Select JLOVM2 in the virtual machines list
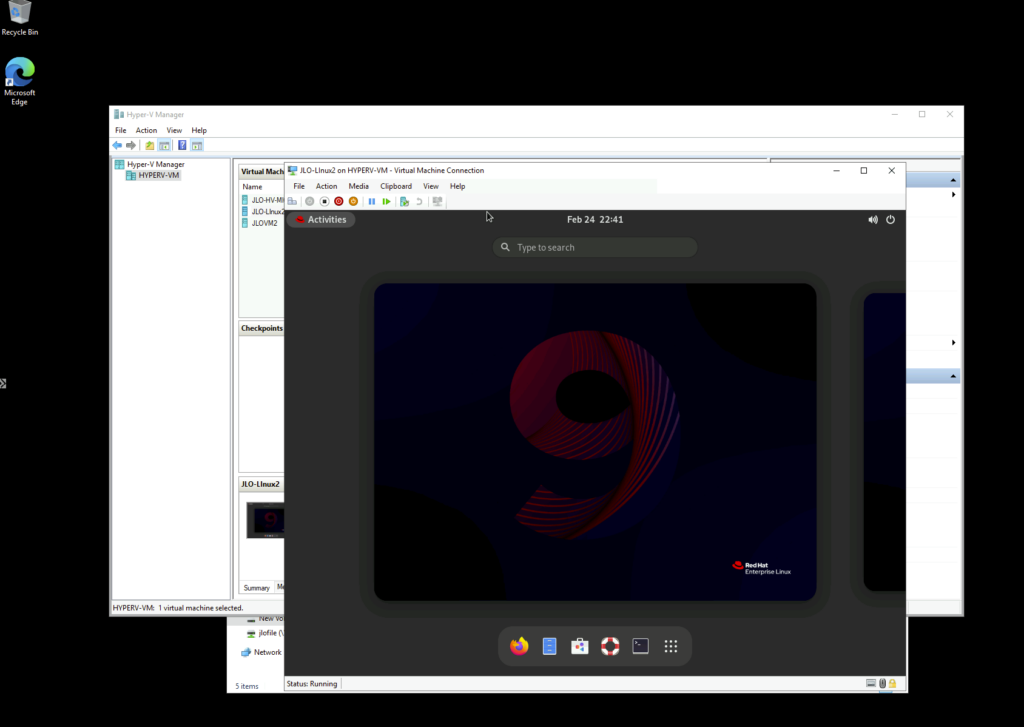The image size is (1024, 727). click(x=265, y=223)
